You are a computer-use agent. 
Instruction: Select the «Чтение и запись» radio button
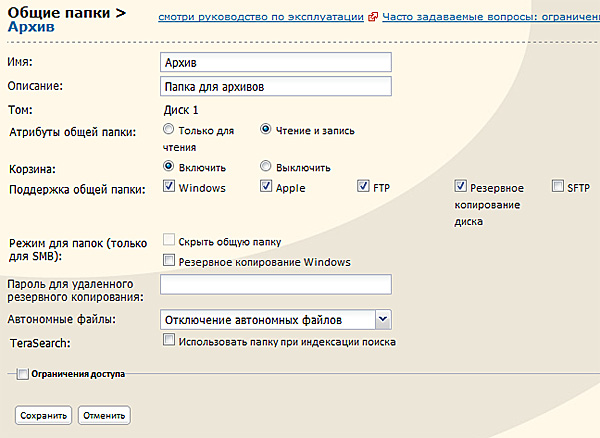pos(266,130)
